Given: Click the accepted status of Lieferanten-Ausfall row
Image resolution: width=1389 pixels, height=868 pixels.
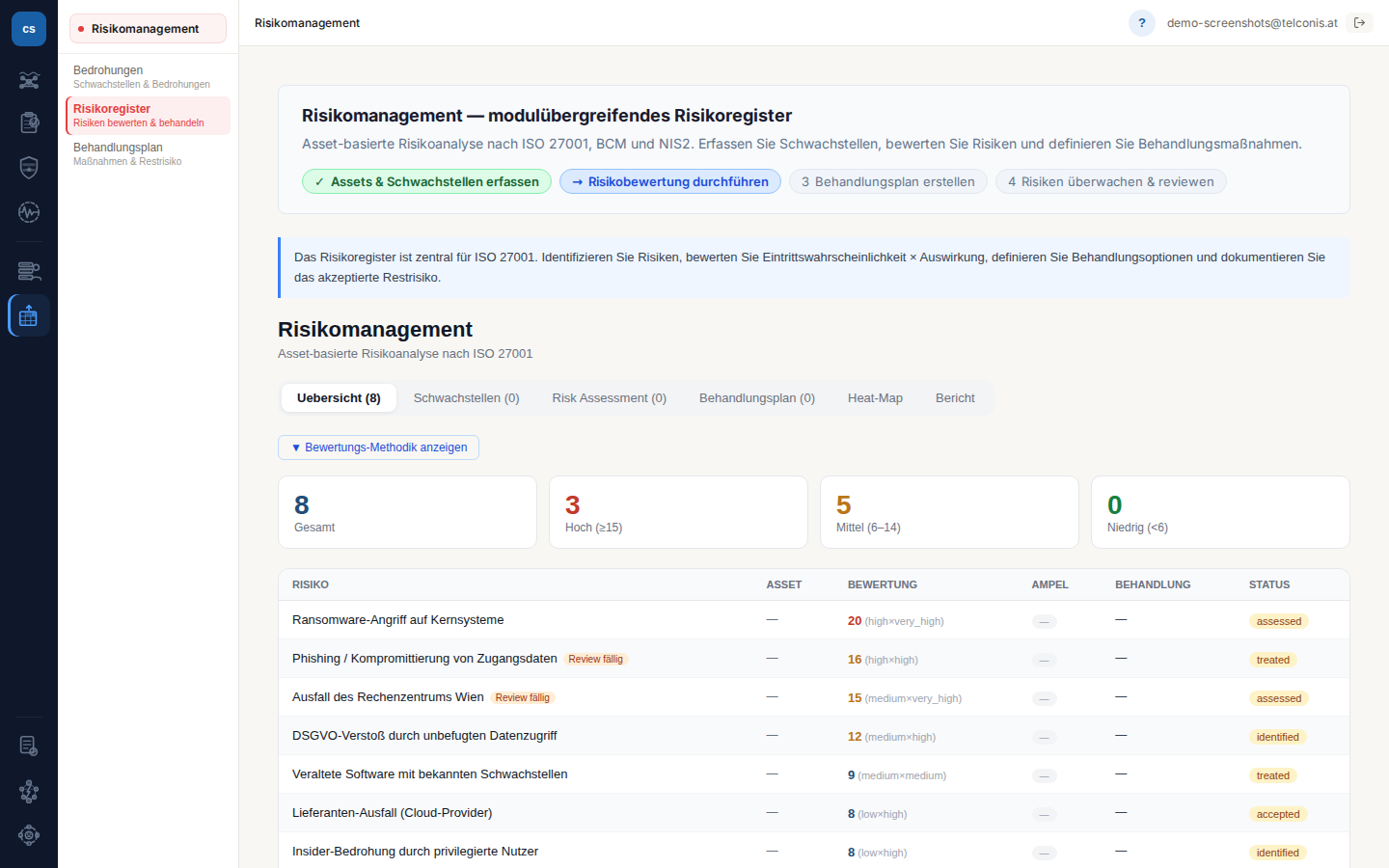Looking at the screenshot, I should coord(1278,814).
